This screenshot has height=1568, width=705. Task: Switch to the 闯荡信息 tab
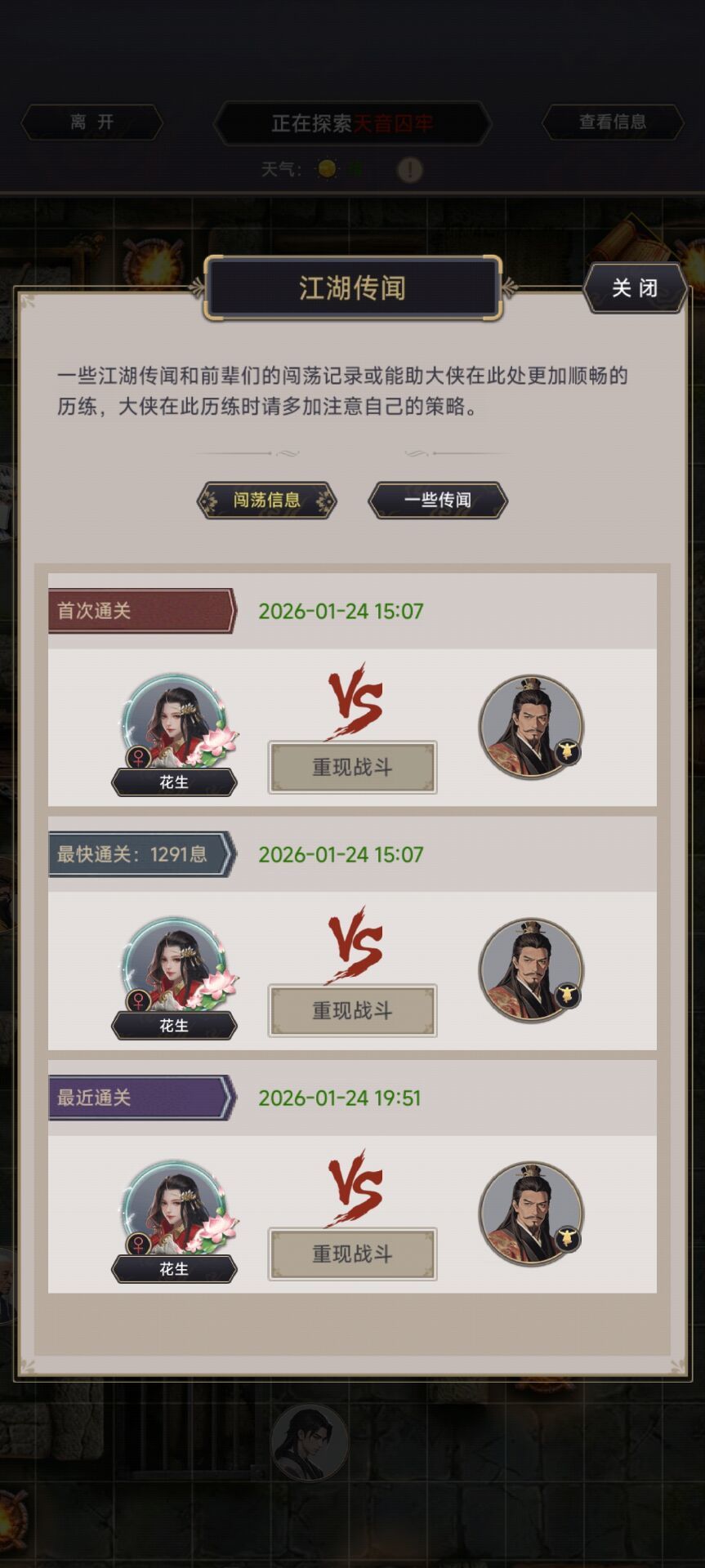(266, 500)
